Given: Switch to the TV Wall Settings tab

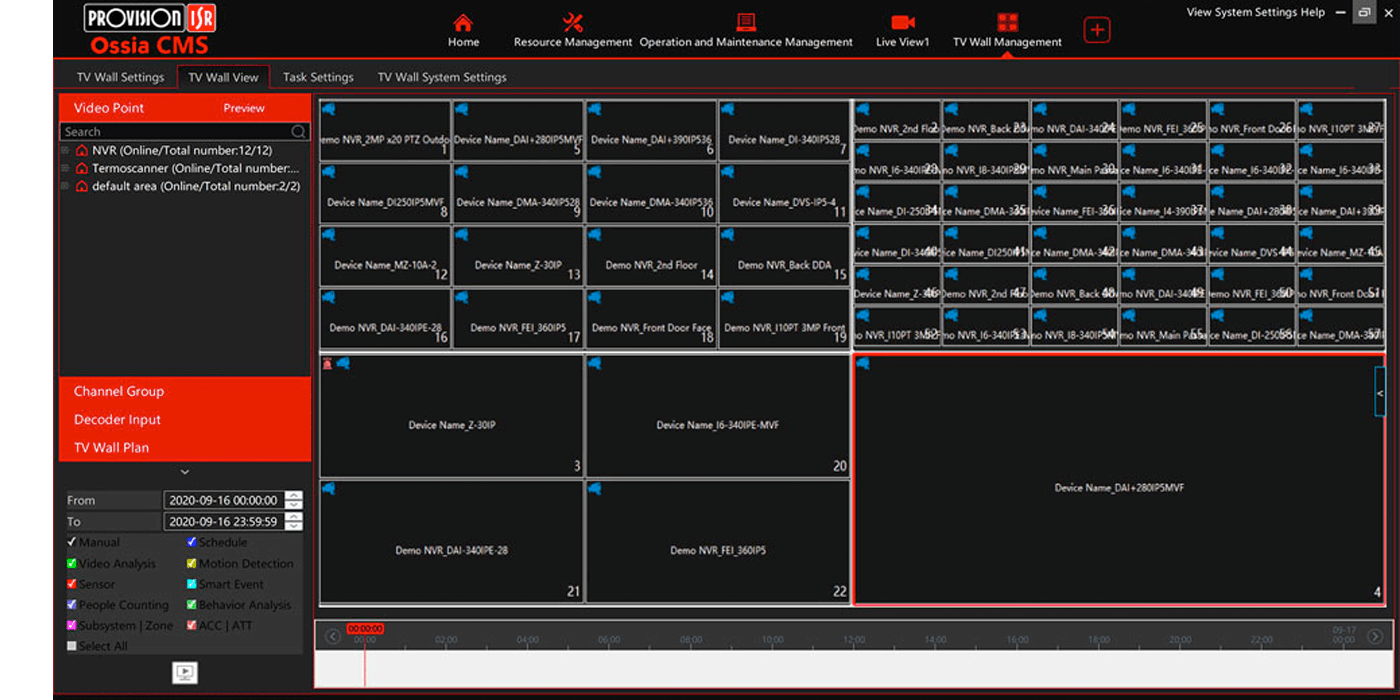Looking at the screenshot, I should point(120,77).
